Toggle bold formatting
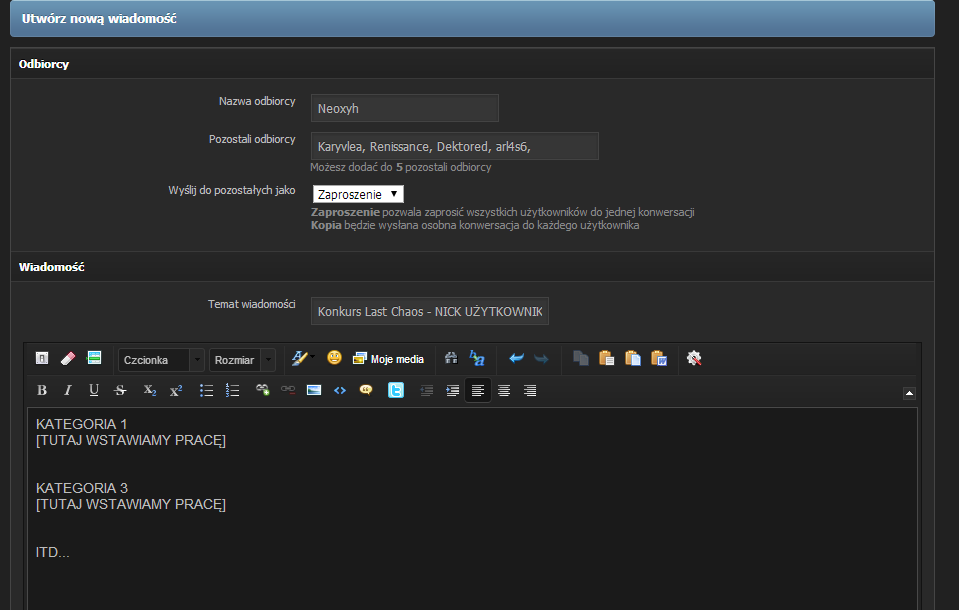959x610 pixels. 42,390
